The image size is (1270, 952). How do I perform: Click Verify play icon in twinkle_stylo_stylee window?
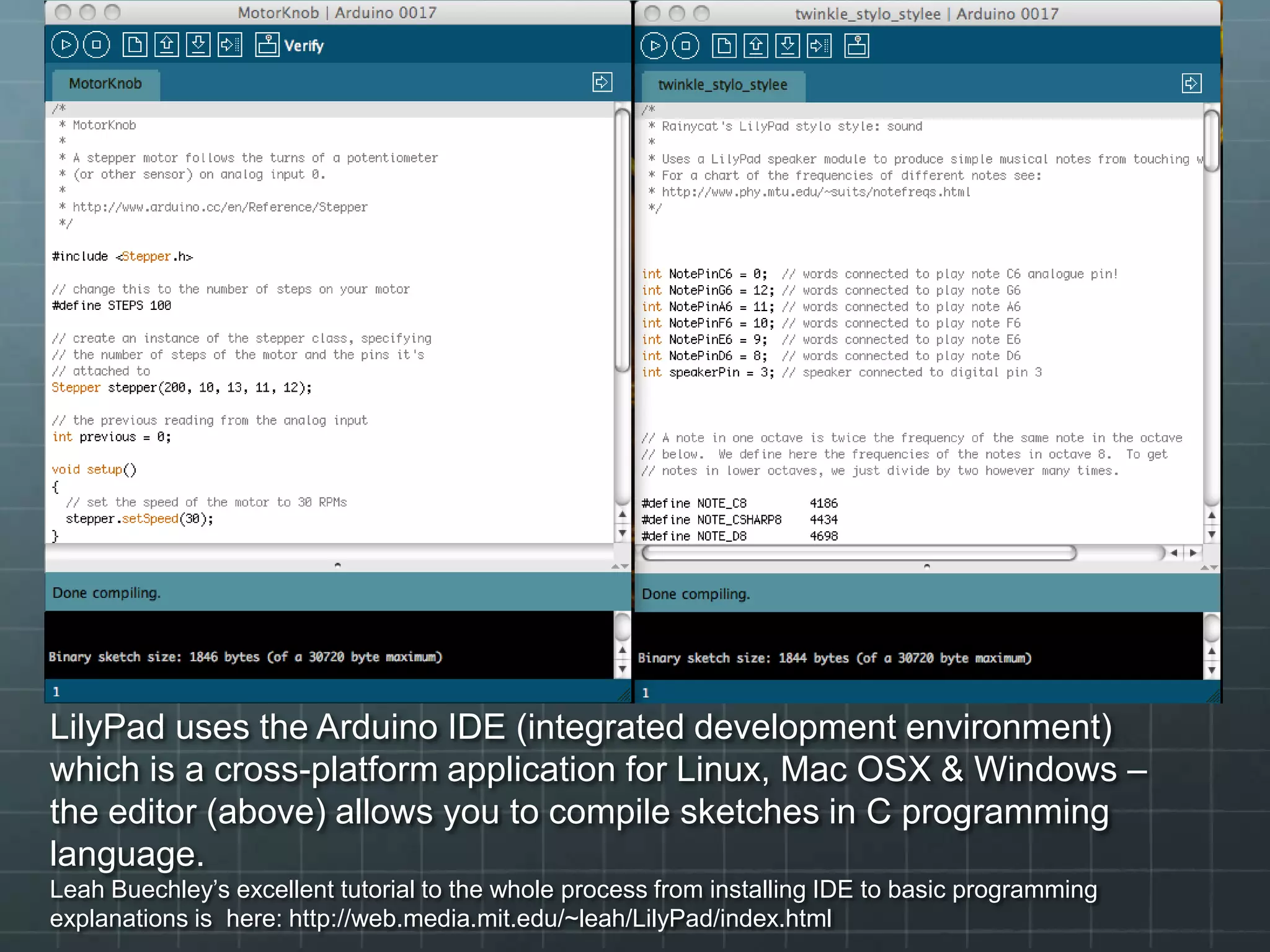(654, 46)
